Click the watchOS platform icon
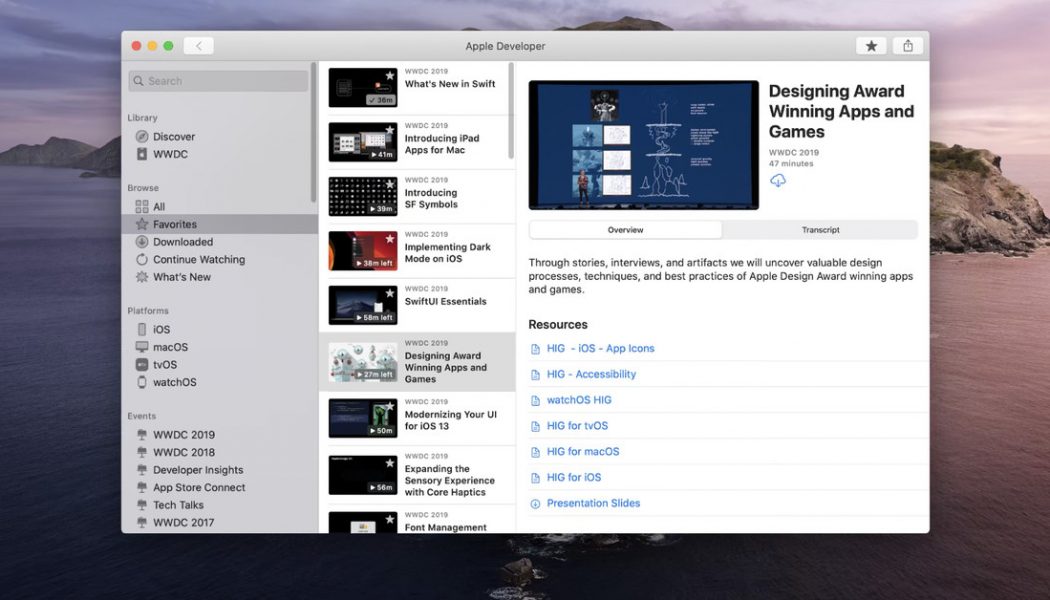 point(140,382)
